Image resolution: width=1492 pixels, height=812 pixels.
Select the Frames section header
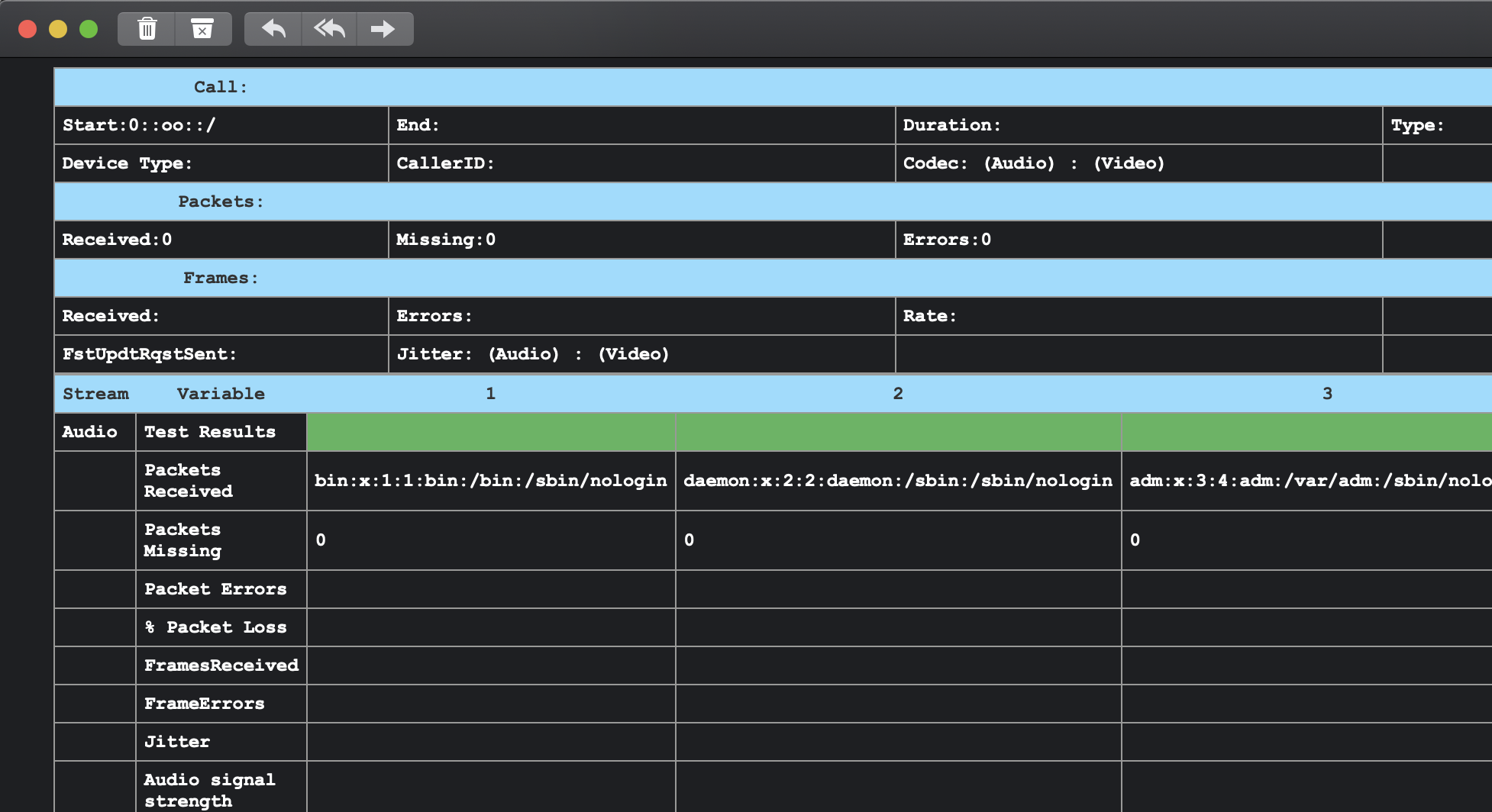click(x=221, y=278)
